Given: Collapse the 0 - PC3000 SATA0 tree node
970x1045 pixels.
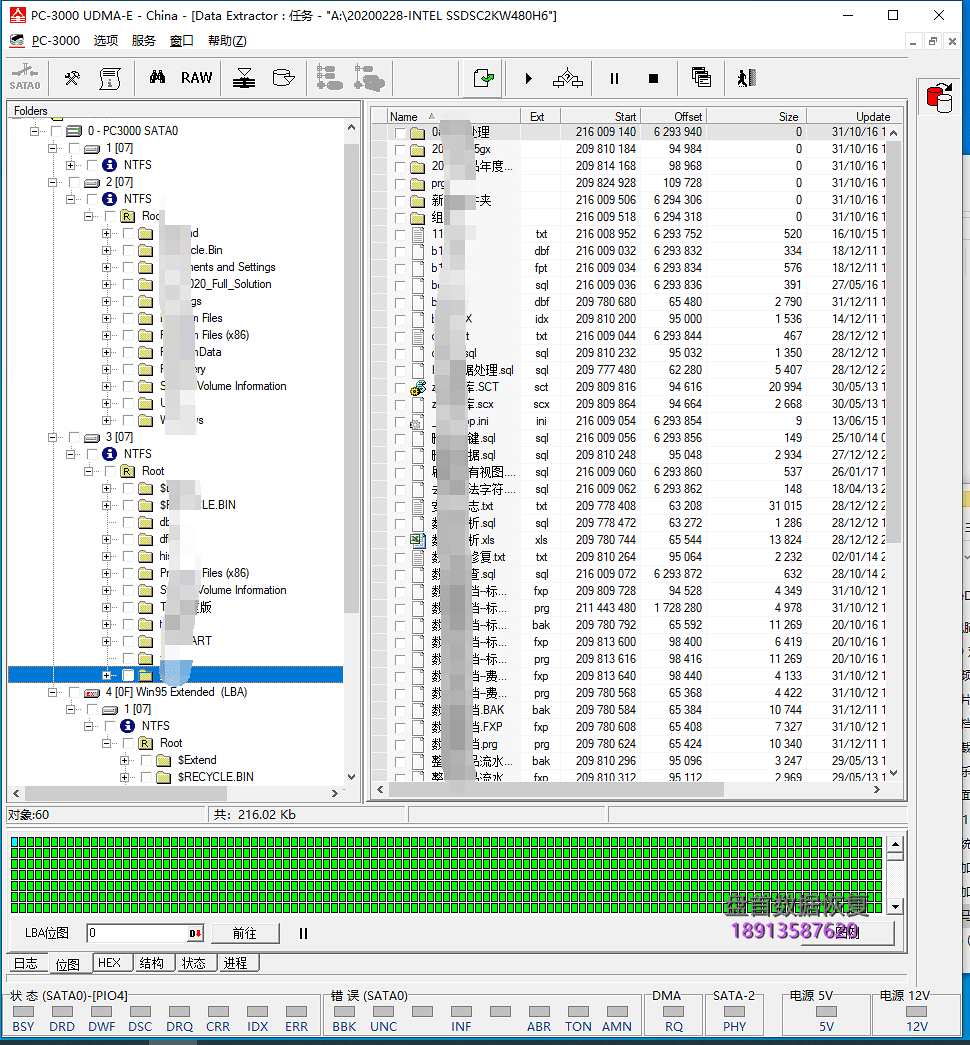Looking at the screenshot, I should (34, 131).
